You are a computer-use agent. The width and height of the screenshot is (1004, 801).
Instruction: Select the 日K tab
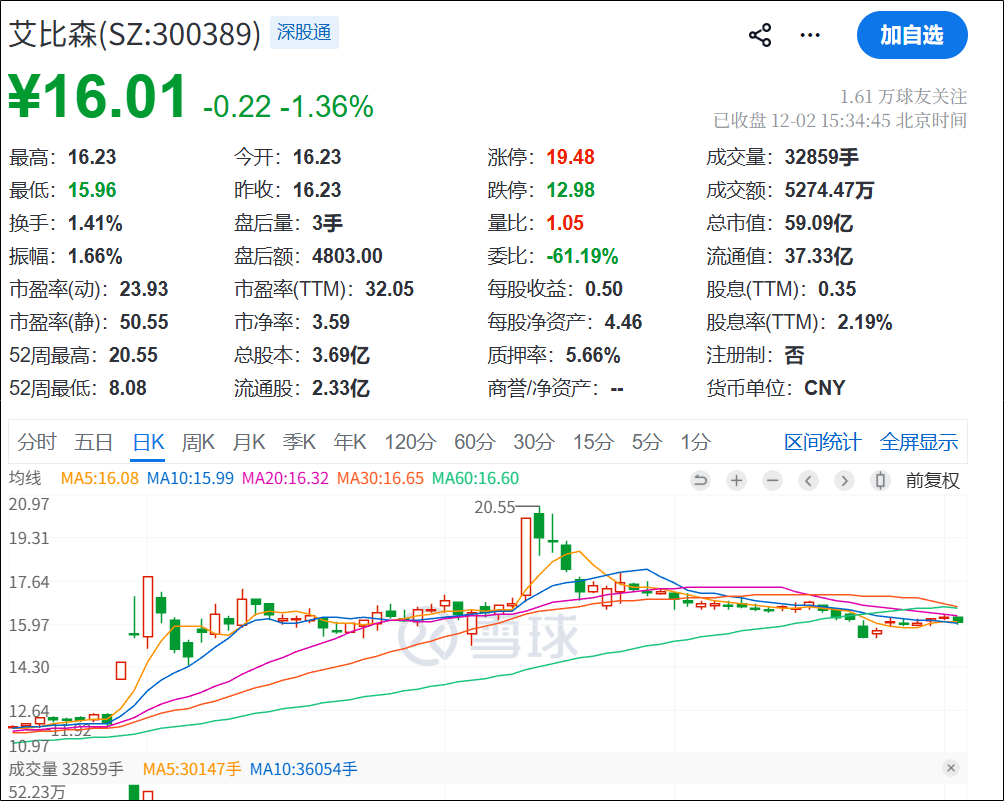149,442
